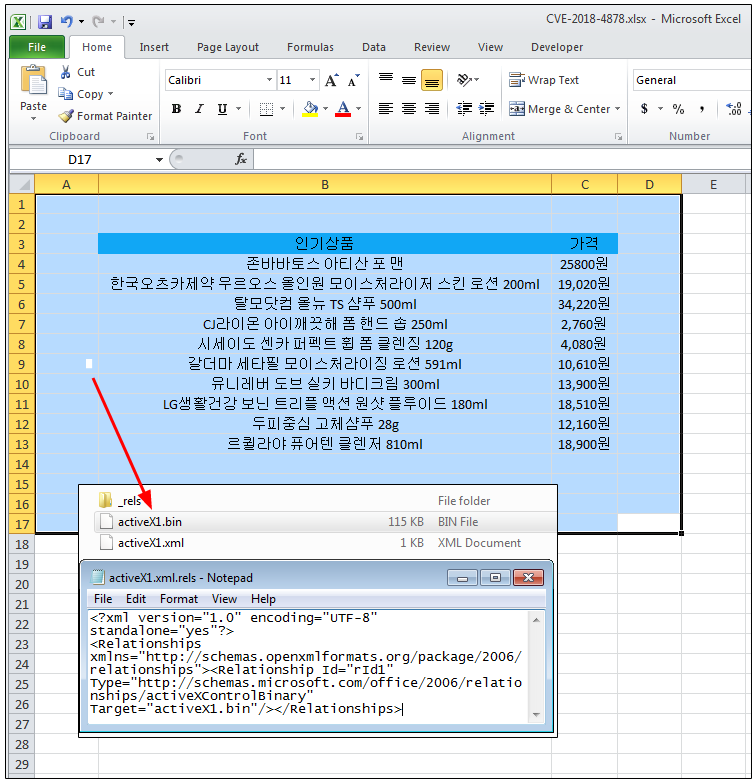Click the Shrink Font icon
The width and height of the screenshot is (756, 783).
click(354, 80)
